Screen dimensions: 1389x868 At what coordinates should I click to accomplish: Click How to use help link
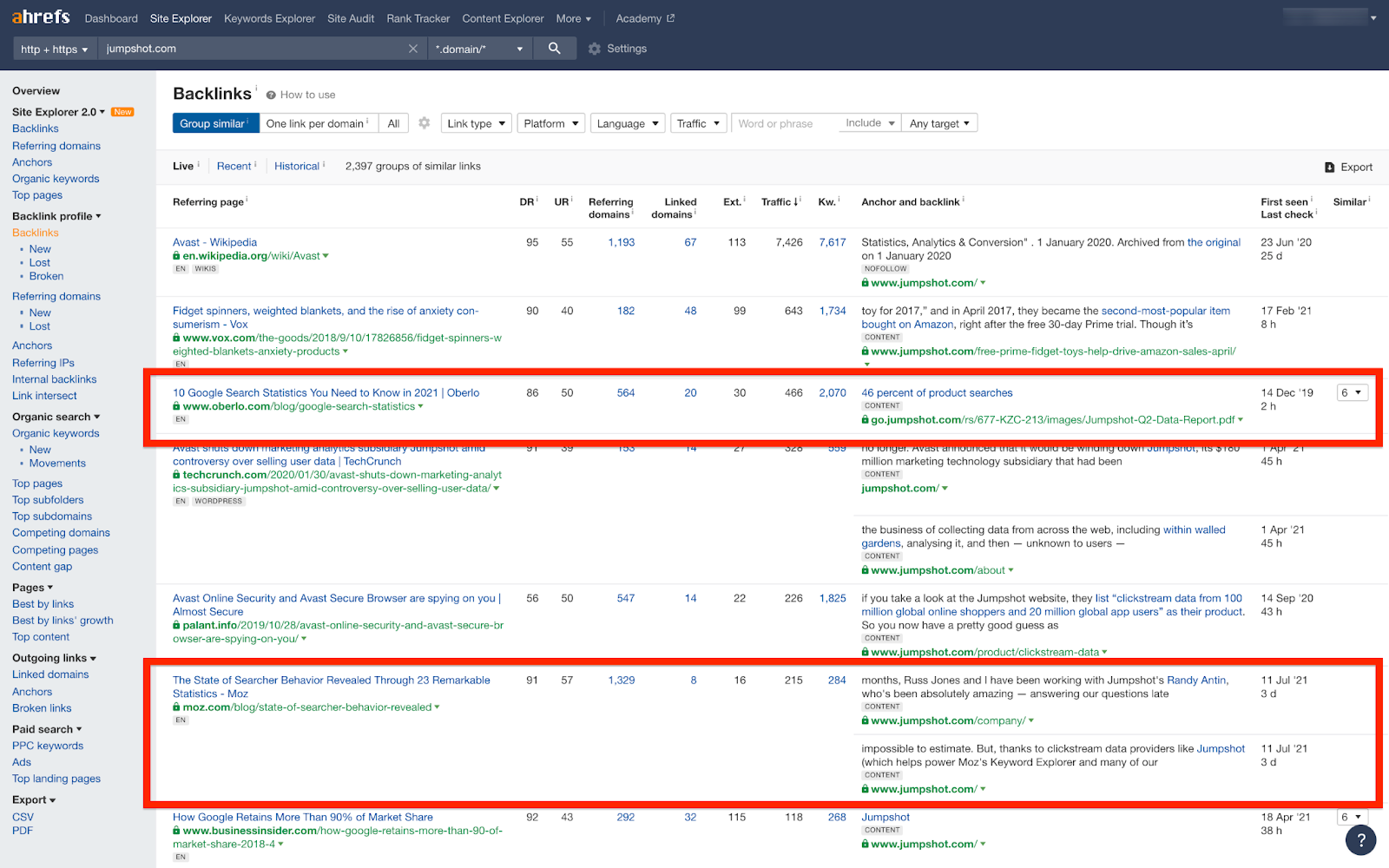301,95
